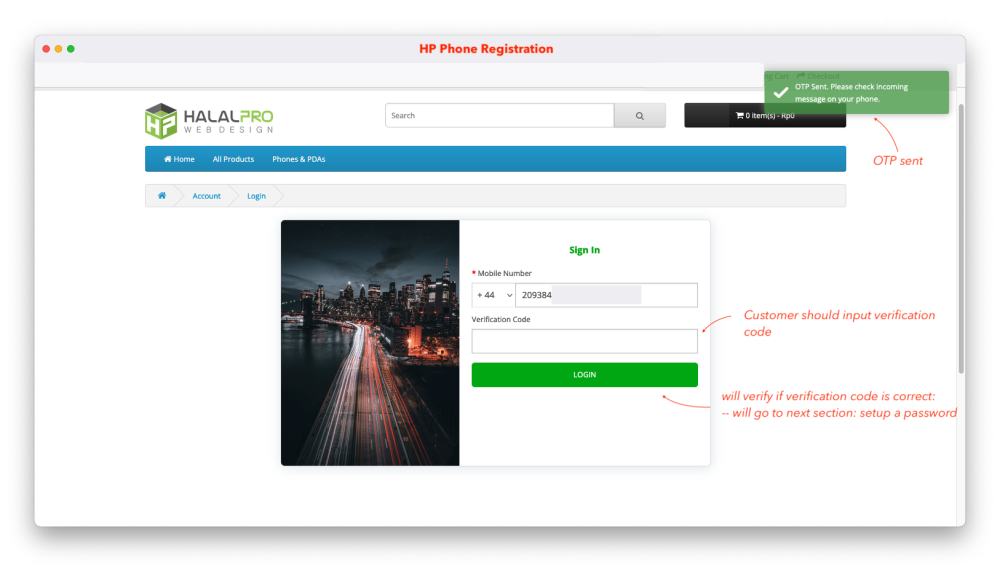The width and height of the screenshot is (1000, 585).
Task: Go to Home in the navigation bar
Action: pyautogui.click(x=180, y=159)
